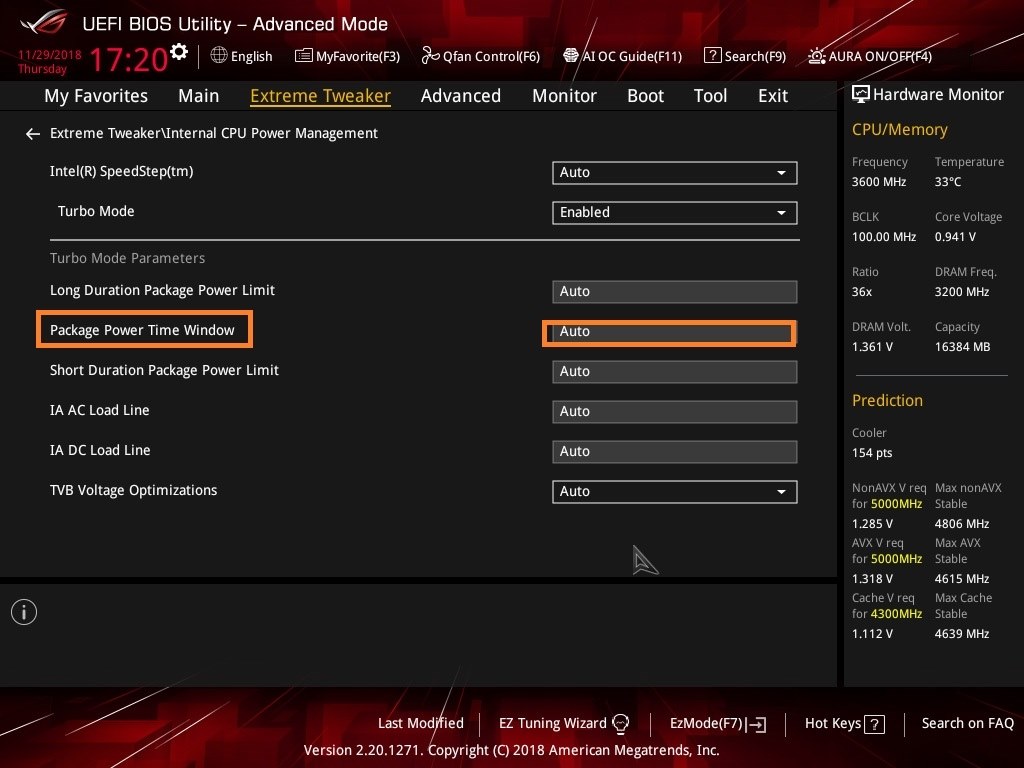
Task: Open the Tool tab
Action: (x=711, y=96)
